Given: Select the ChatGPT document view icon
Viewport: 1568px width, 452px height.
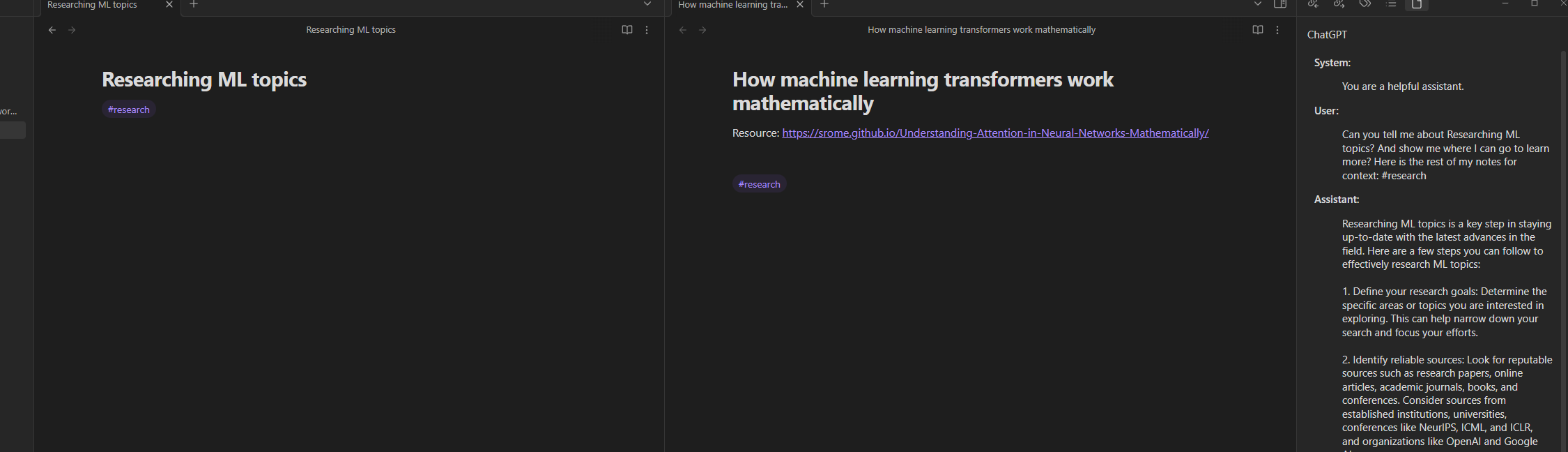Looking at the screenshot, I should pos(1417,4).
